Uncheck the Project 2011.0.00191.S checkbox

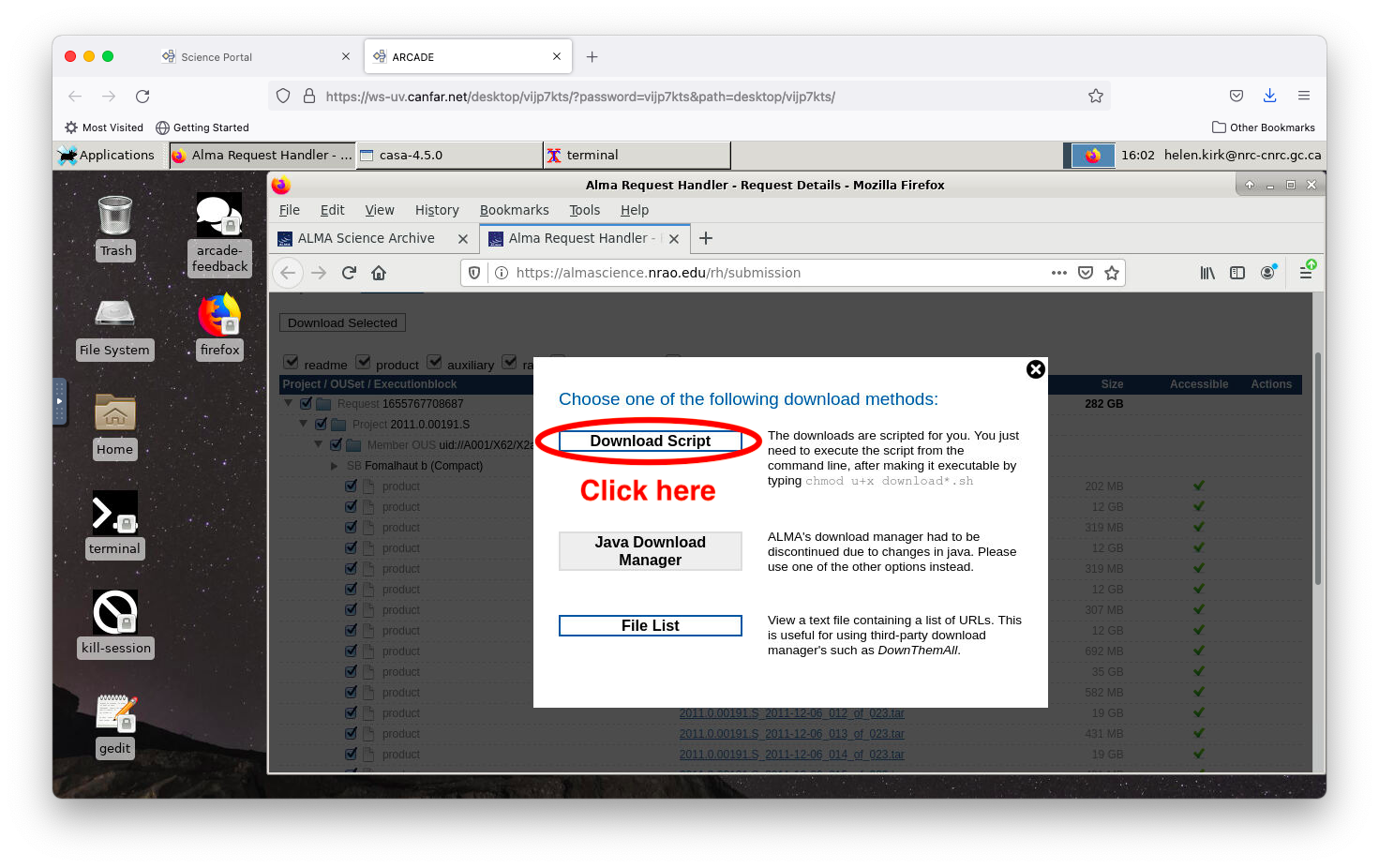tap(321, 425)
